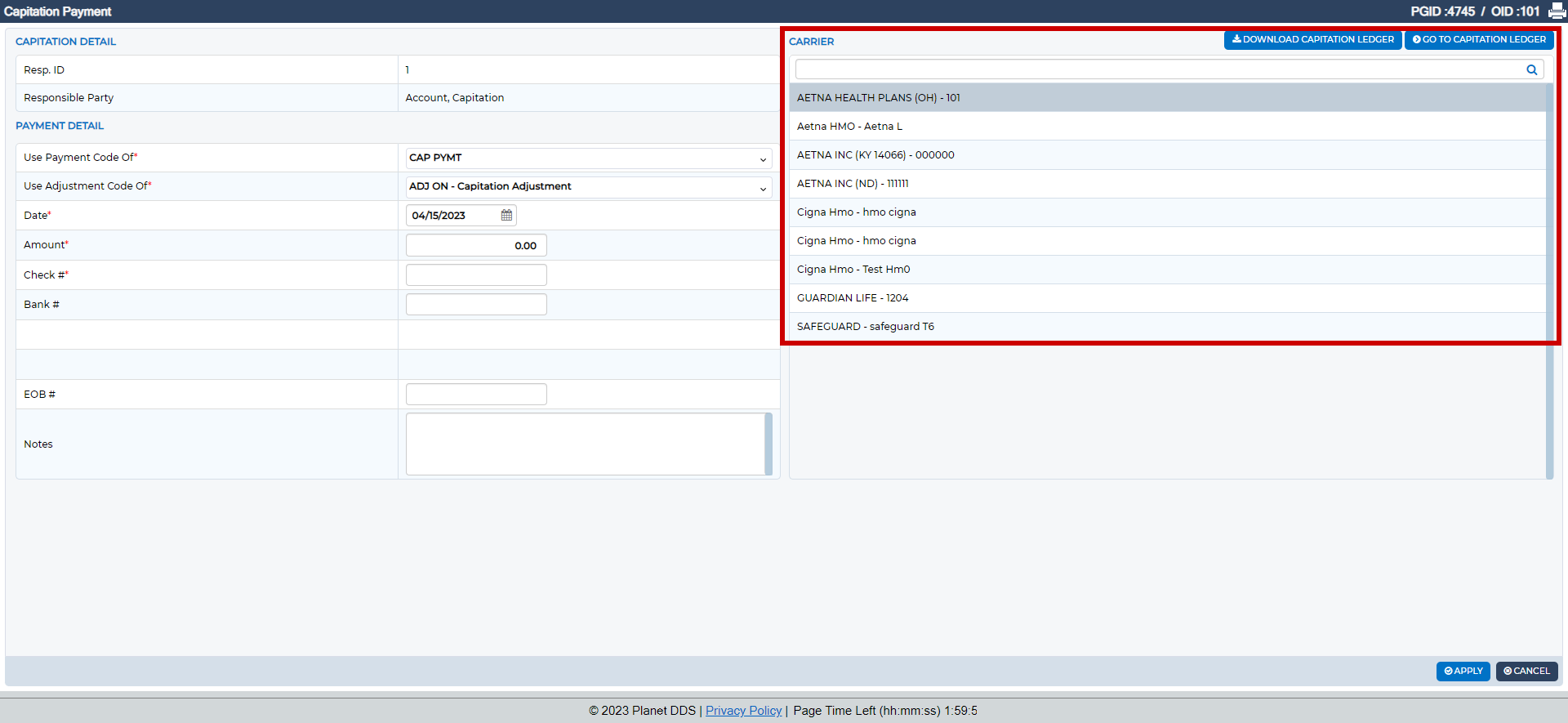1568x723 pixels.
Task: Focus the carrier search field
Action: click(1169, 69)
